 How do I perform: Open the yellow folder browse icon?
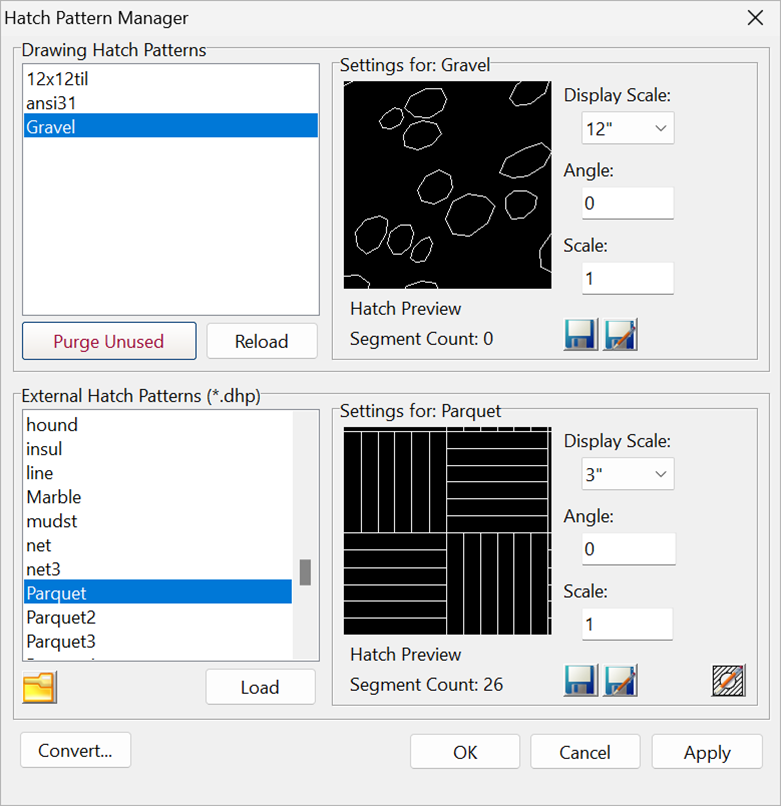click(40, 687)
